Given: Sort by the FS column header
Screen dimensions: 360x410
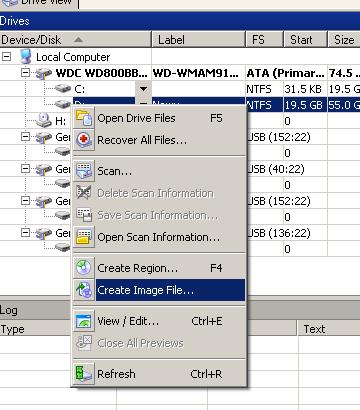Looking at the screenshot, I should [264, 40].
